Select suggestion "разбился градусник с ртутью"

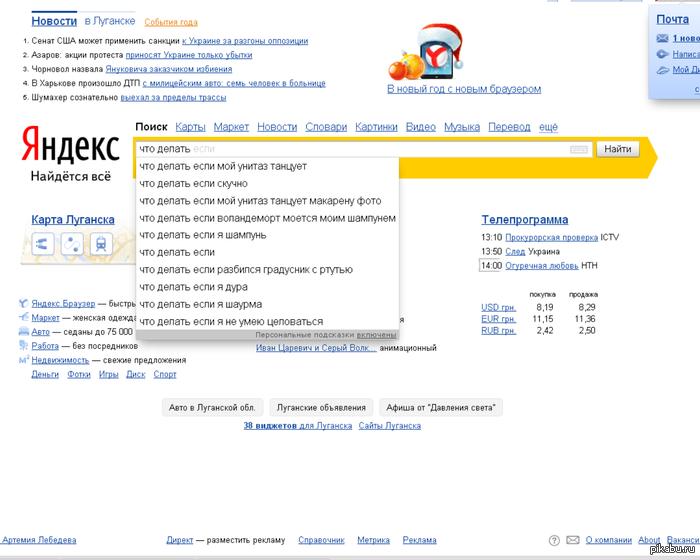[267, 270]
